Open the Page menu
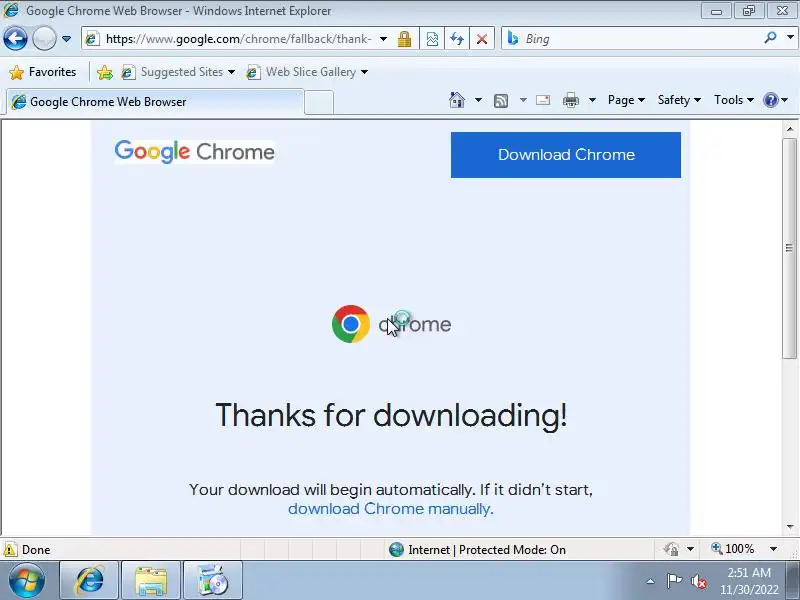Image resolution: width=800 pixels, height=600 pixels. click(x=626, y=100)
